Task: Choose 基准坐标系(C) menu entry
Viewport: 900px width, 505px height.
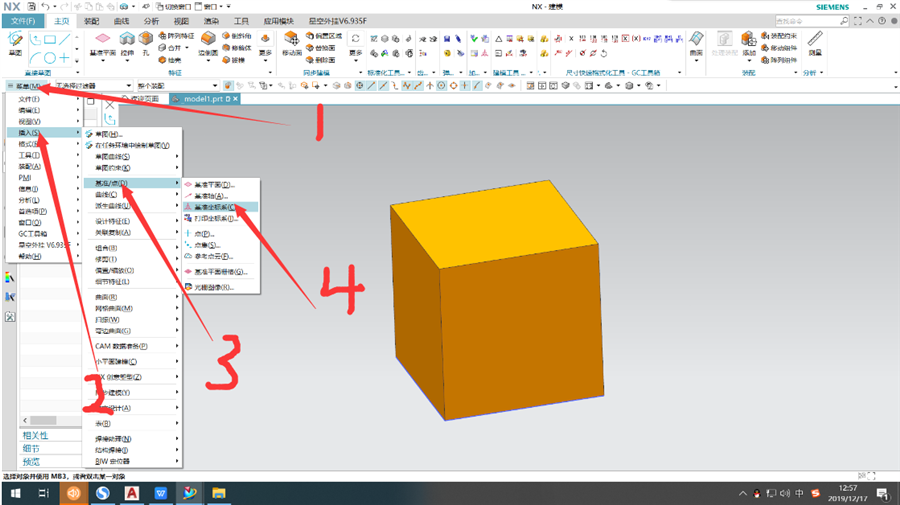Action: [221, 207]
